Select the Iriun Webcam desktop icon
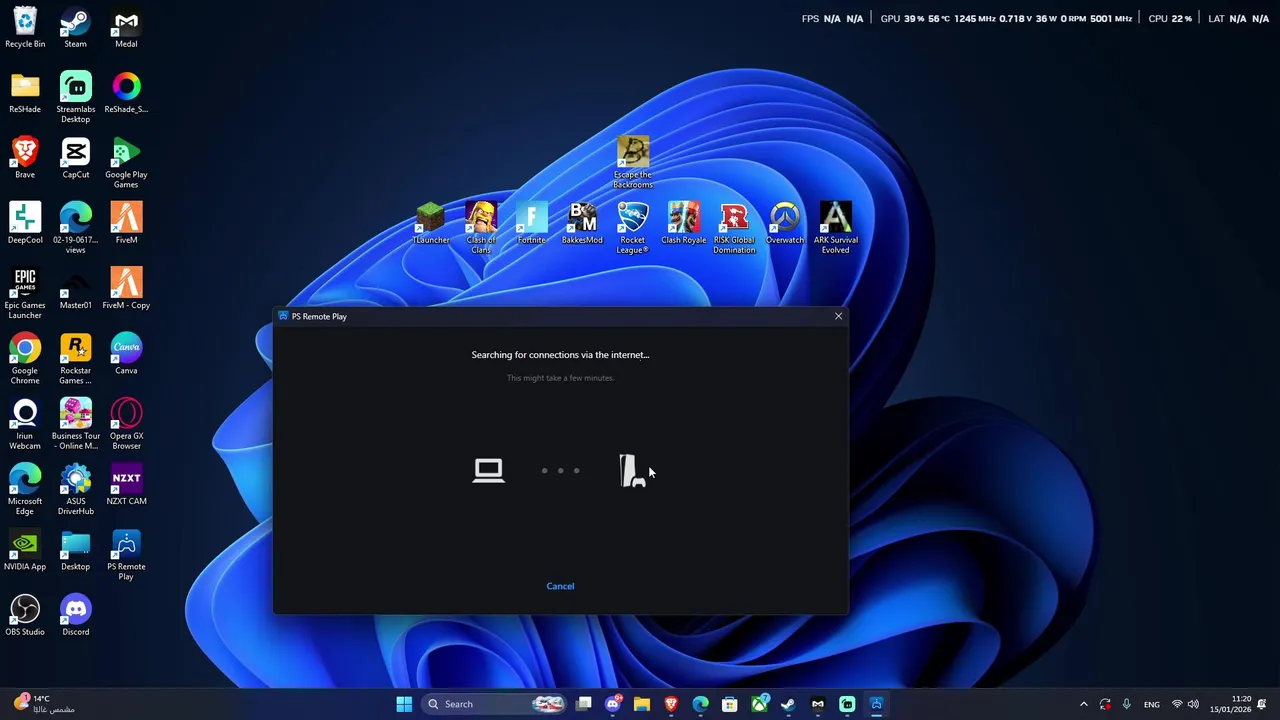 tap(25, 425)
